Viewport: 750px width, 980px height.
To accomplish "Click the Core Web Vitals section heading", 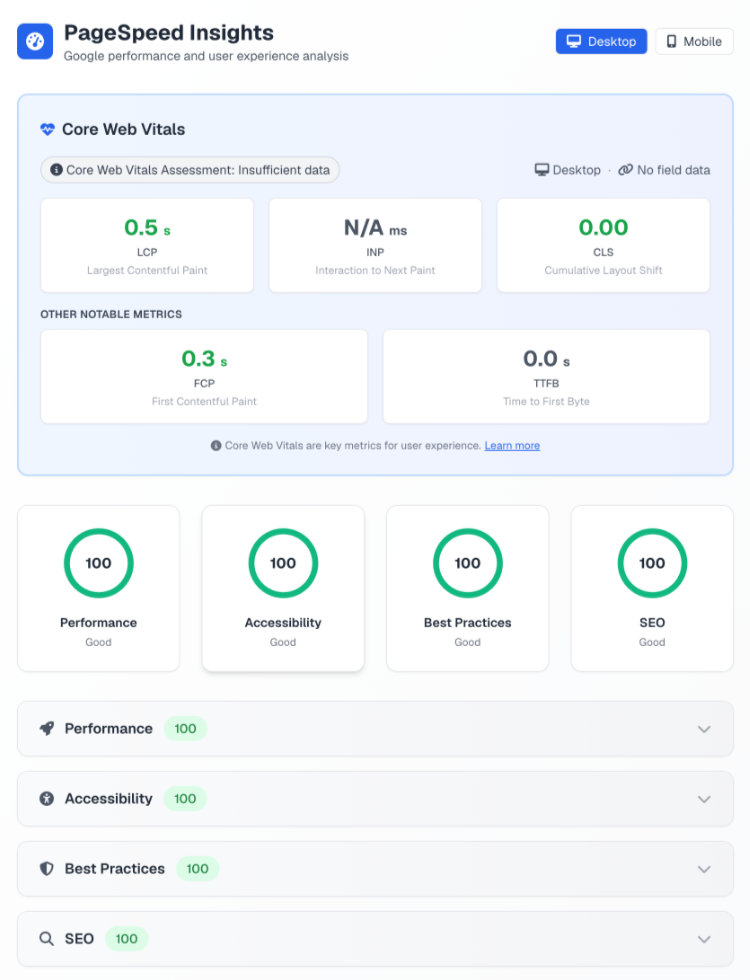I will coord(124,129).
